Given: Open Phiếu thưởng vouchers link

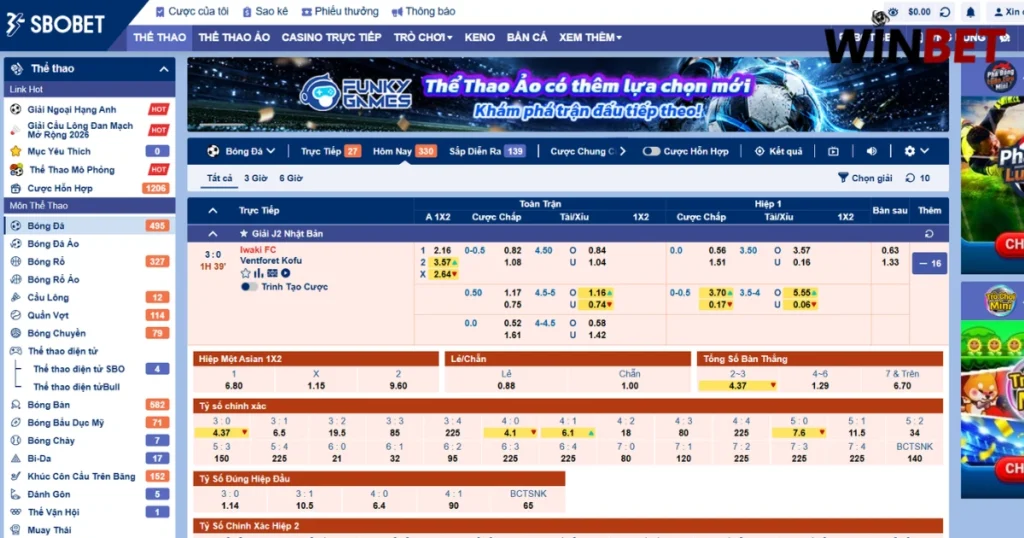Looking at the screenshot, I should pyautogui.click(x=340, y=11).
